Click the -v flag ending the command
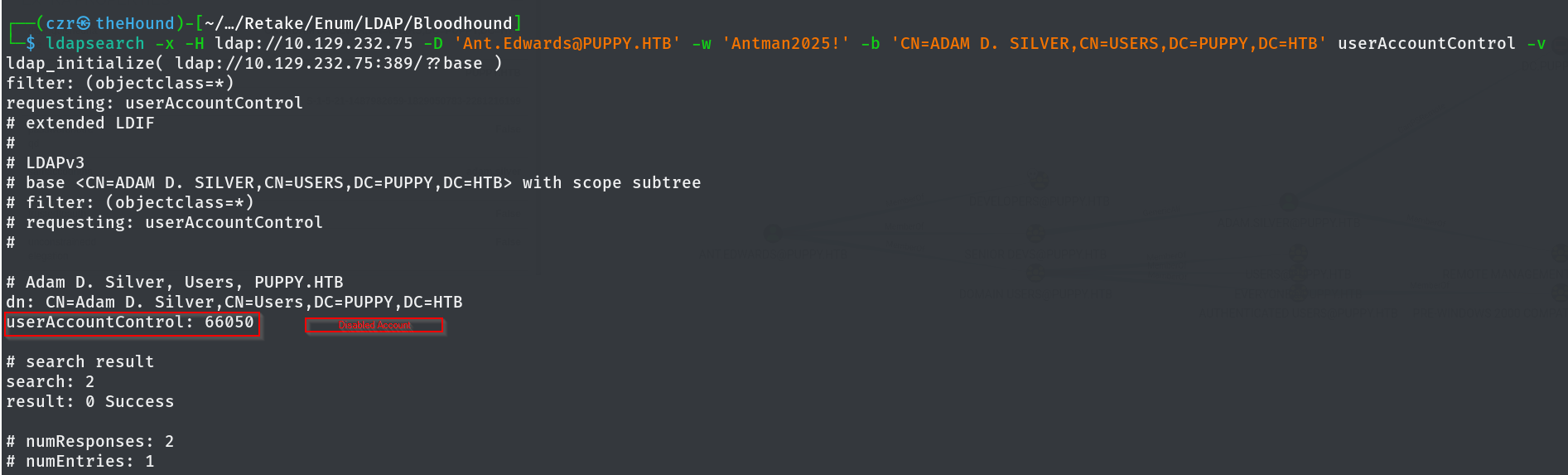This screenshot has height=475, width=1568. click(1536, 43)
